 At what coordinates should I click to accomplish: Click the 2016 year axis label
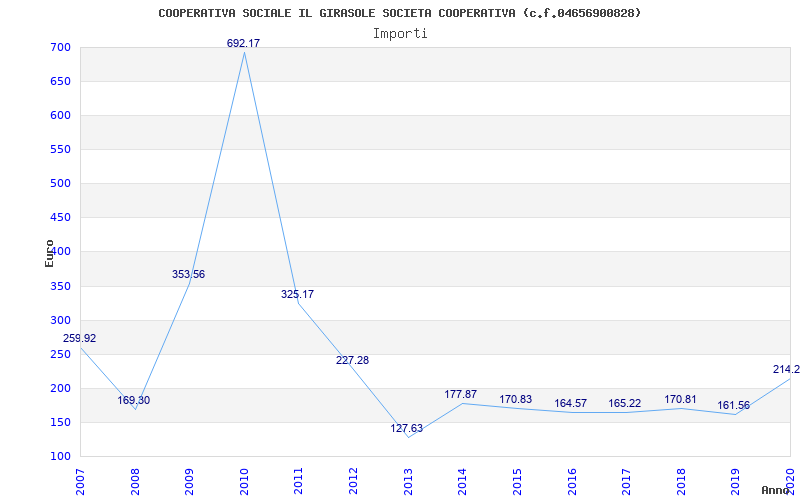tap(571, 481)
